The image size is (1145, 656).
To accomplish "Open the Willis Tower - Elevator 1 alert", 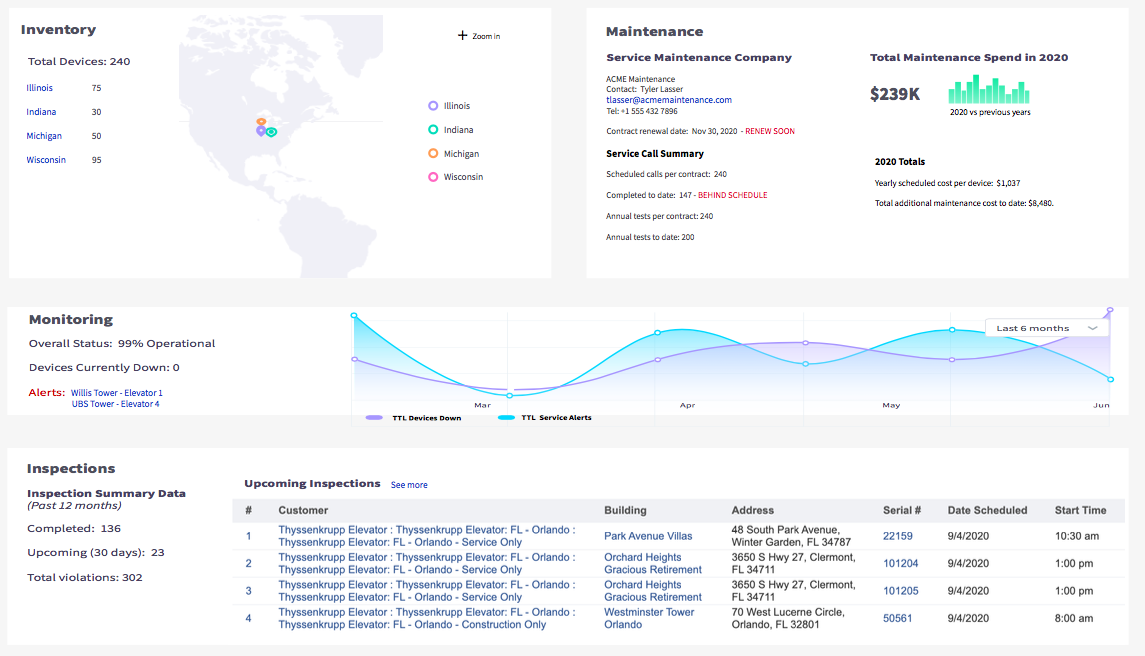I will click(x=116, y=393).
